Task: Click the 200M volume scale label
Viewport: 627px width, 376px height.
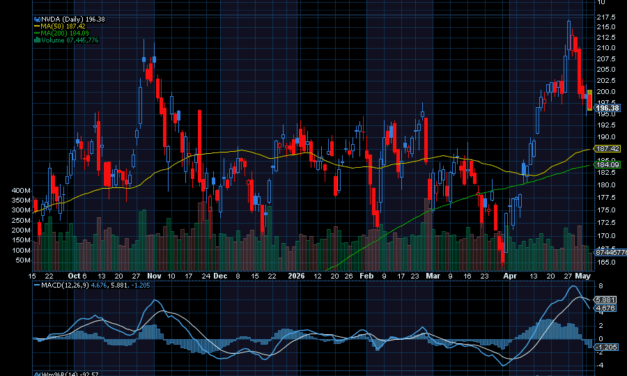Action: click(21, 230)
